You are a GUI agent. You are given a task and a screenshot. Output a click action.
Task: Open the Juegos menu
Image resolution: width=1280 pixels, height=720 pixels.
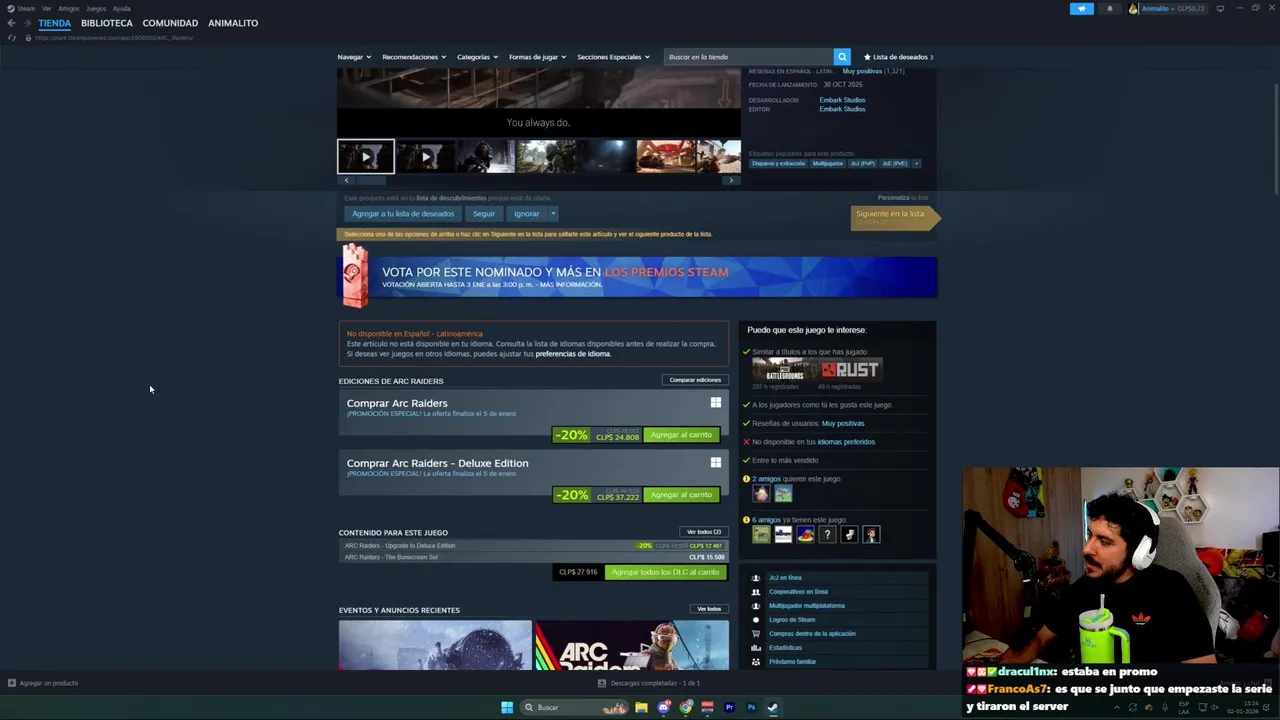pyautogui.click(x=96, y=8)
